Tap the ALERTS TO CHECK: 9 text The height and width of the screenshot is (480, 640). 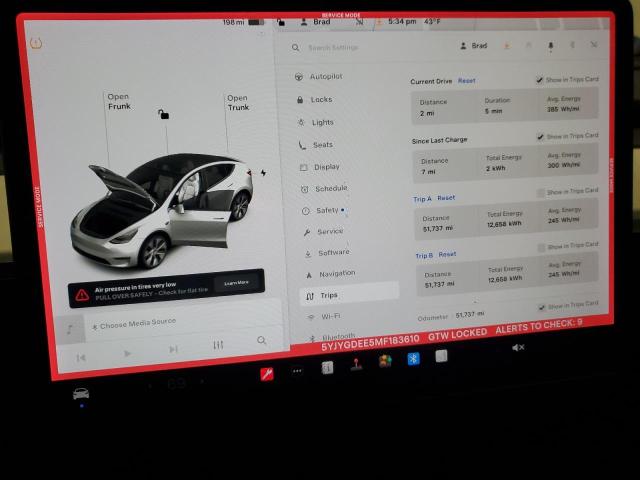pyautogui.click(x=539, y=326)
